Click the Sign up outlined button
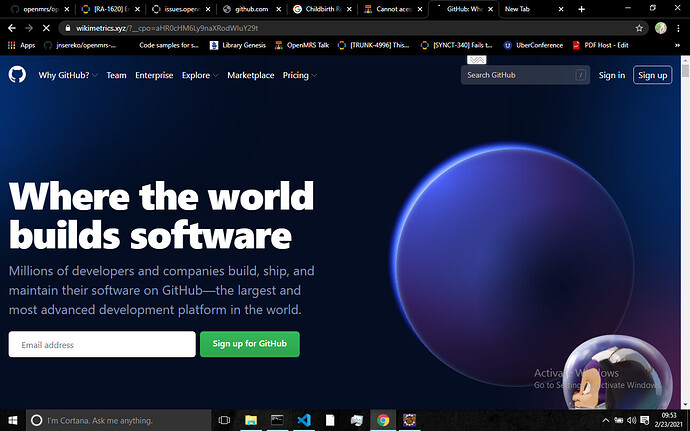This screenshot has width=690, height=431. click(652, 75)
